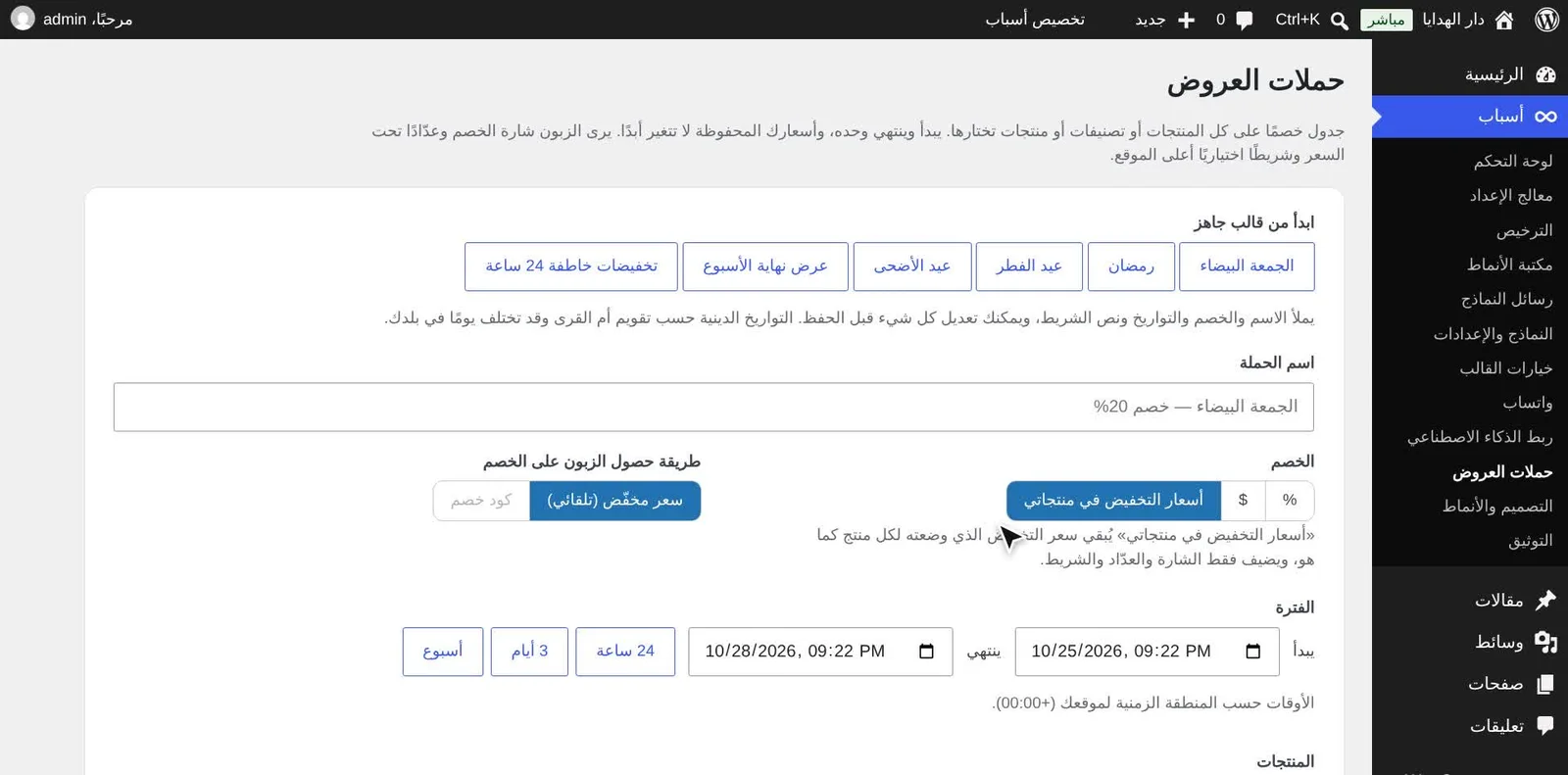Click the مباشر status badge
Image resolution: width=1568 pixels, height=775 pixels.
coord(1386,20)
